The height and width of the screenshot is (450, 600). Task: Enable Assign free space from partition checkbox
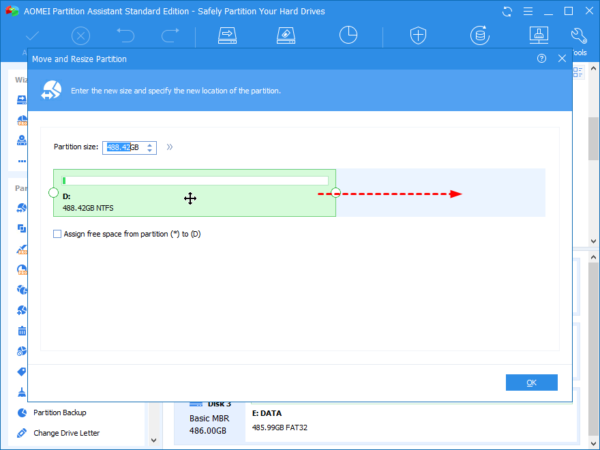(57, 234)
